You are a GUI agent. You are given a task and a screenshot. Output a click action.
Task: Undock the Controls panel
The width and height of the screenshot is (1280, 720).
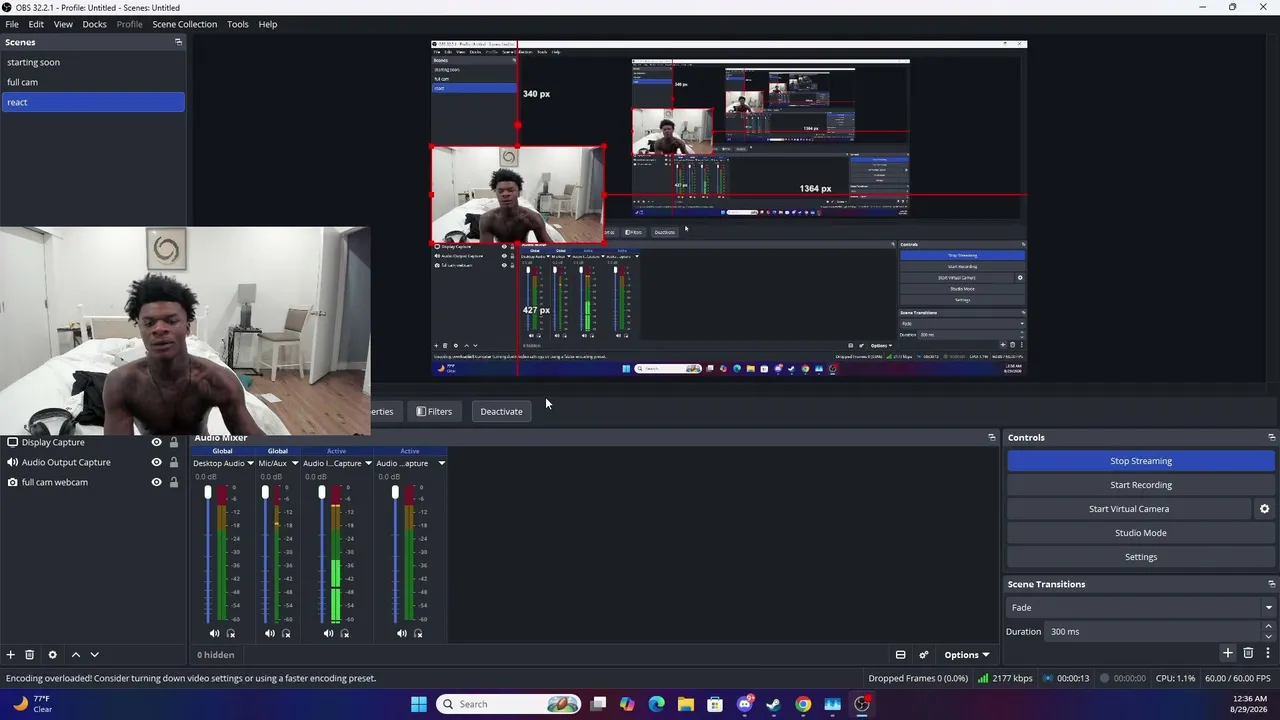click(1271, 437)
